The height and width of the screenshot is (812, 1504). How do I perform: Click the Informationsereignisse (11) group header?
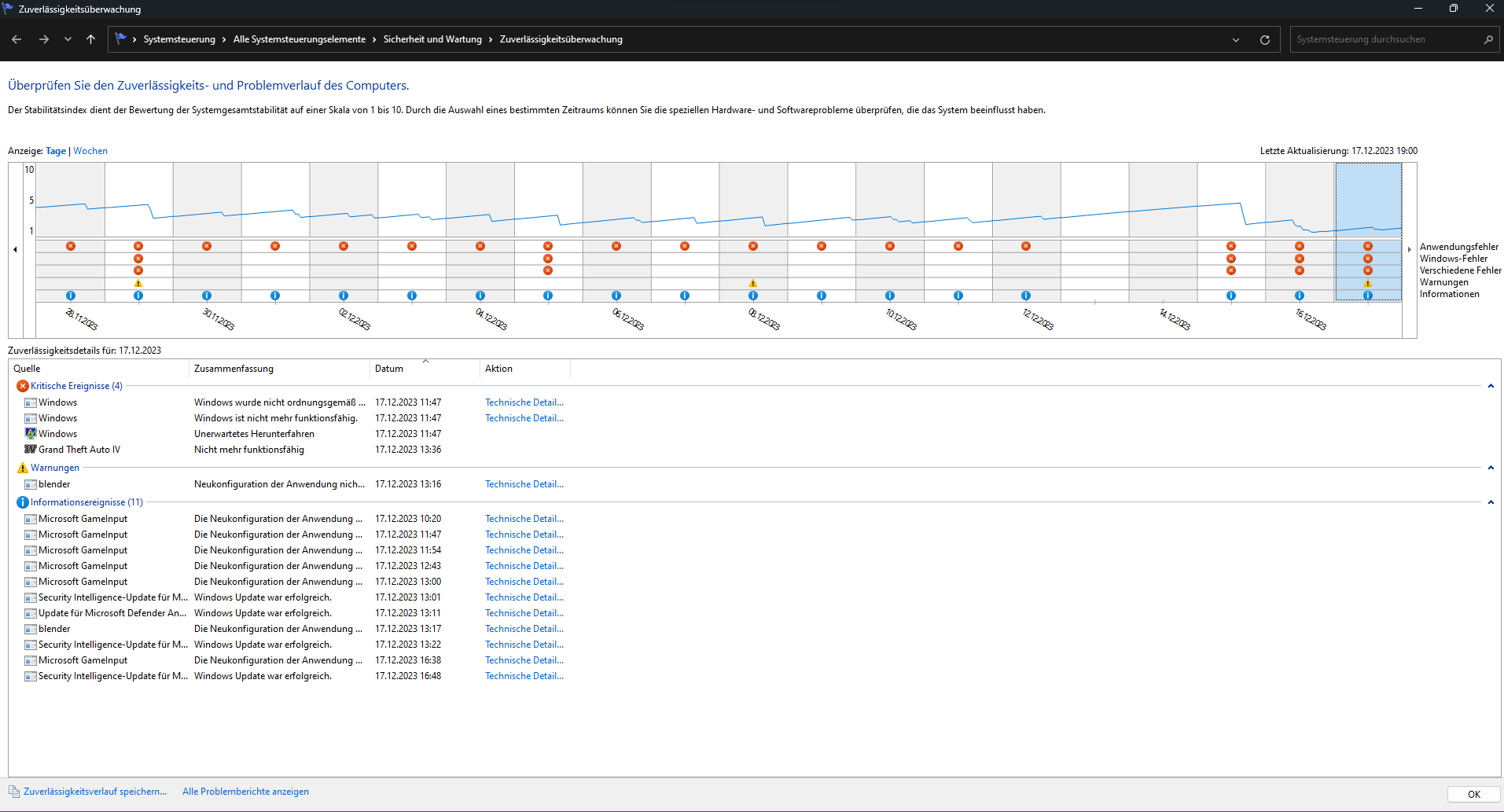point(86,502)
